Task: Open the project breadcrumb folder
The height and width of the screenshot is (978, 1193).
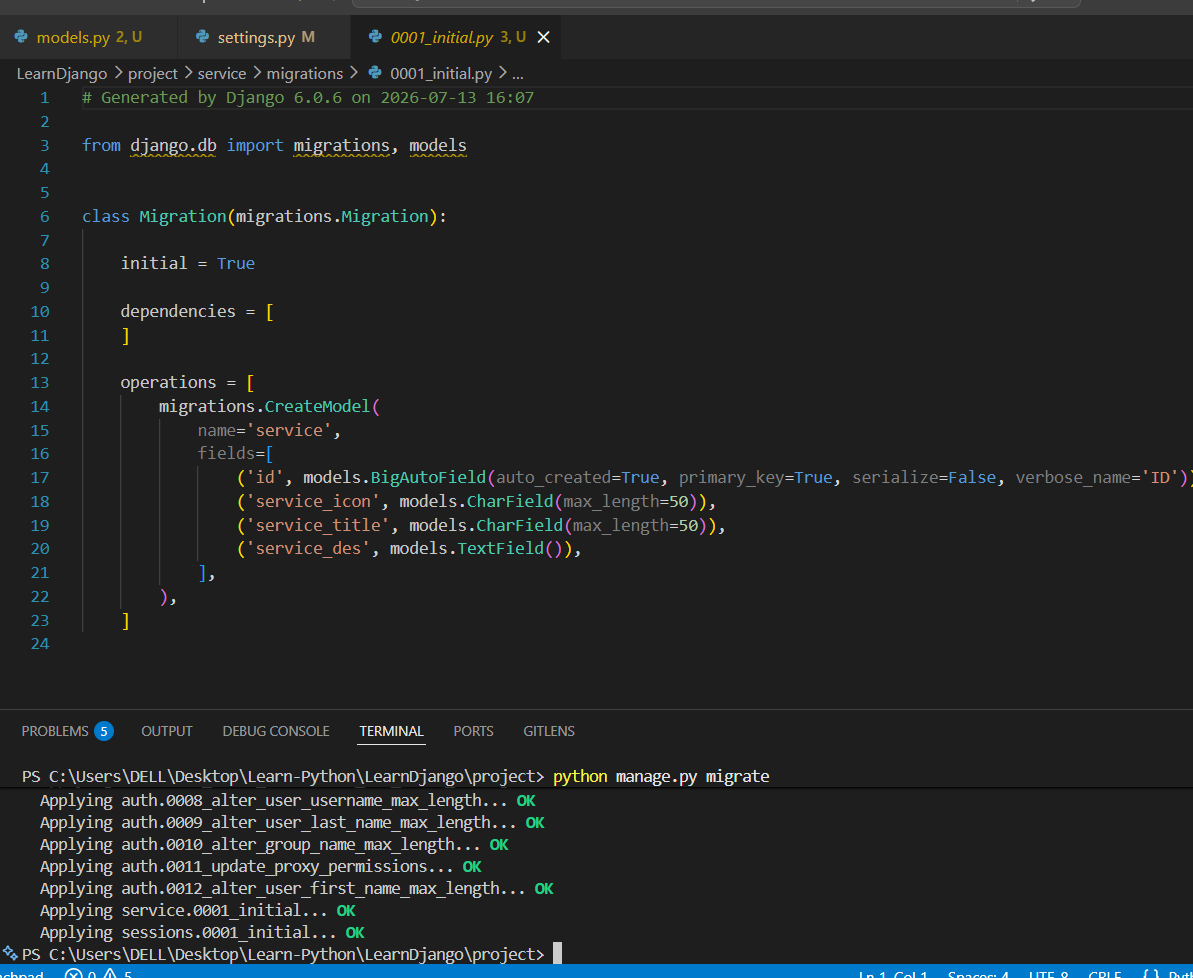Action: click(152, 74)
